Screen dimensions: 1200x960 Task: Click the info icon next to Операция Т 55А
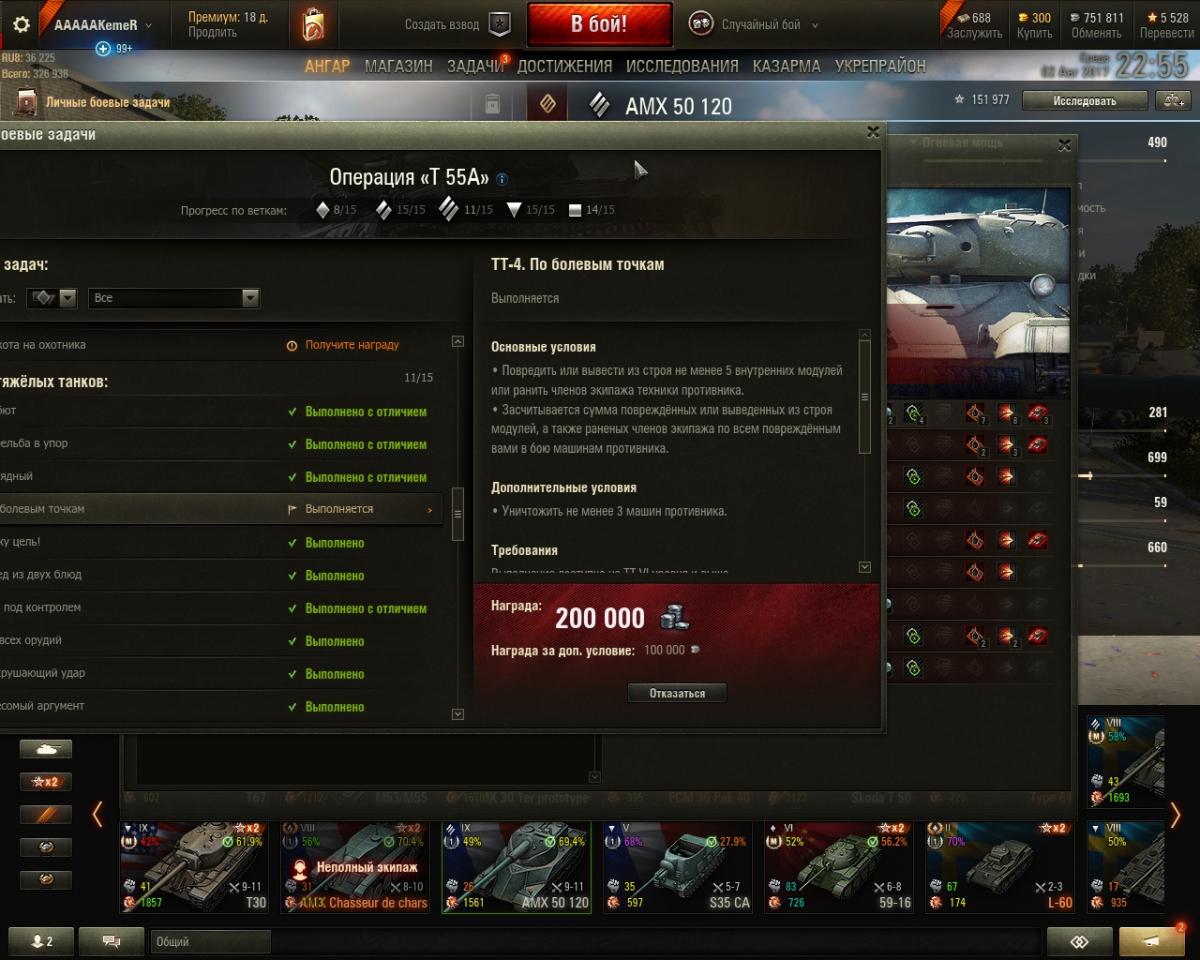(502, 179)
